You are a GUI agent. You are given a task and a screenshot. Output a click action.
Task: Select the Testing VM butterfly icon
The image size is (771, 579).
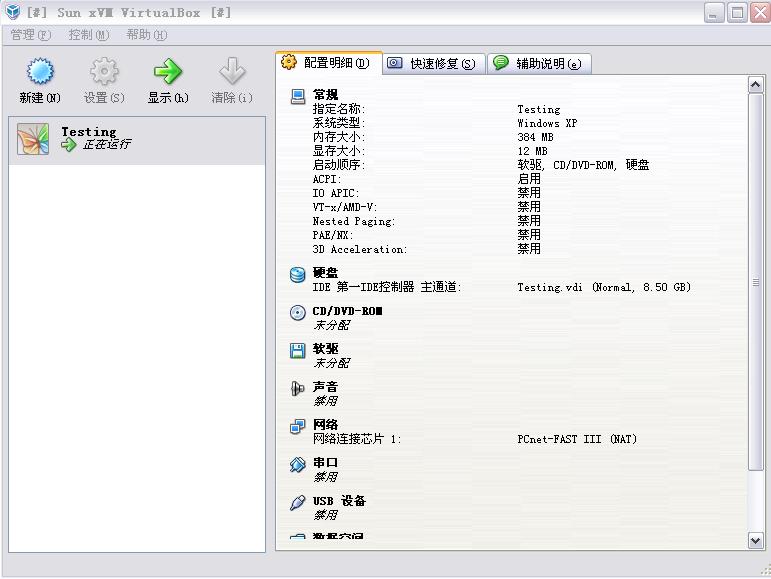coord(33,139)
